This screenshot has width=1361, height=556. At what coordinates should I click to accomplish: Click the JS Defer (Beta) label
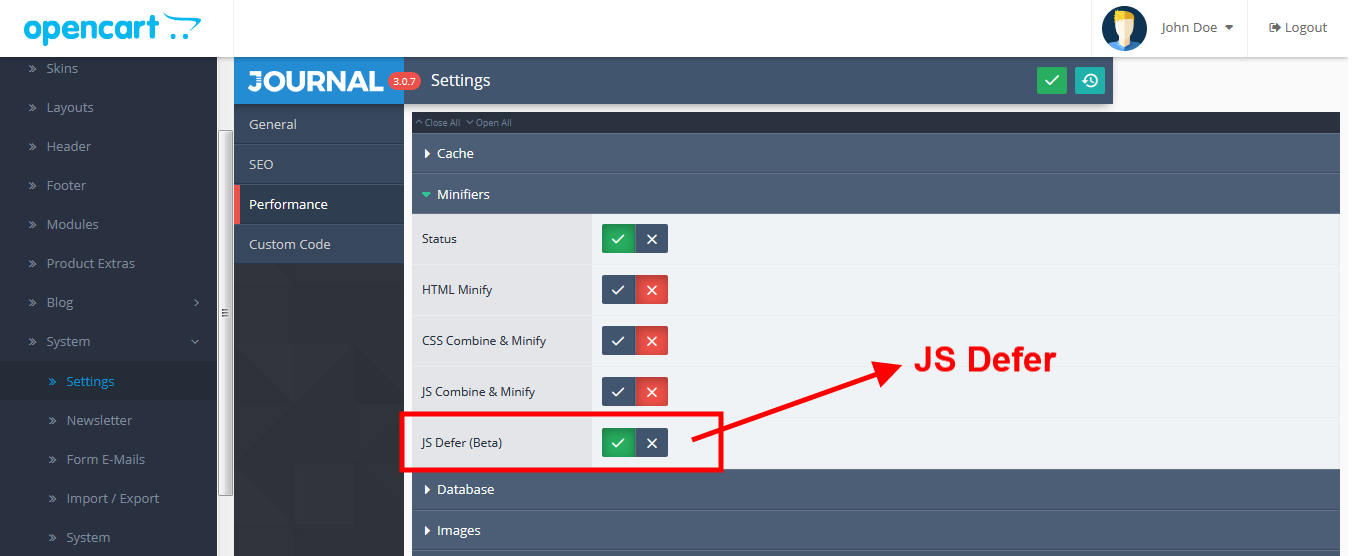click(x=462, y=443)
